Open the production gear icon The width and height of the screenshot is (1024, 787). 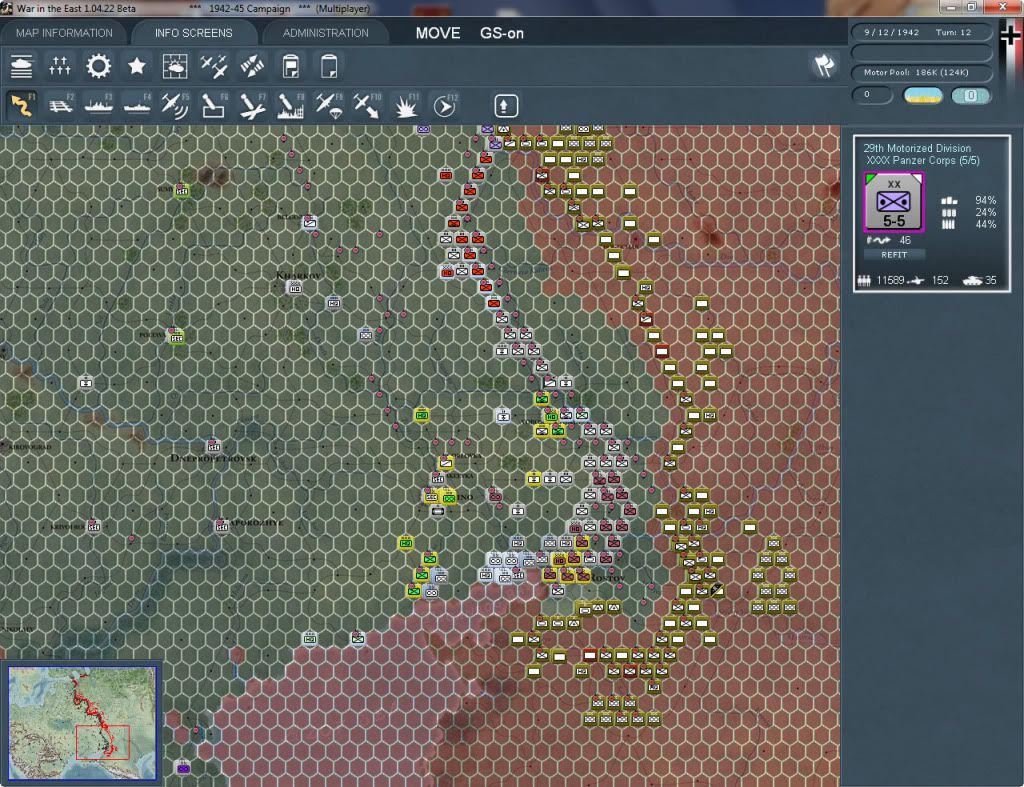99,66
